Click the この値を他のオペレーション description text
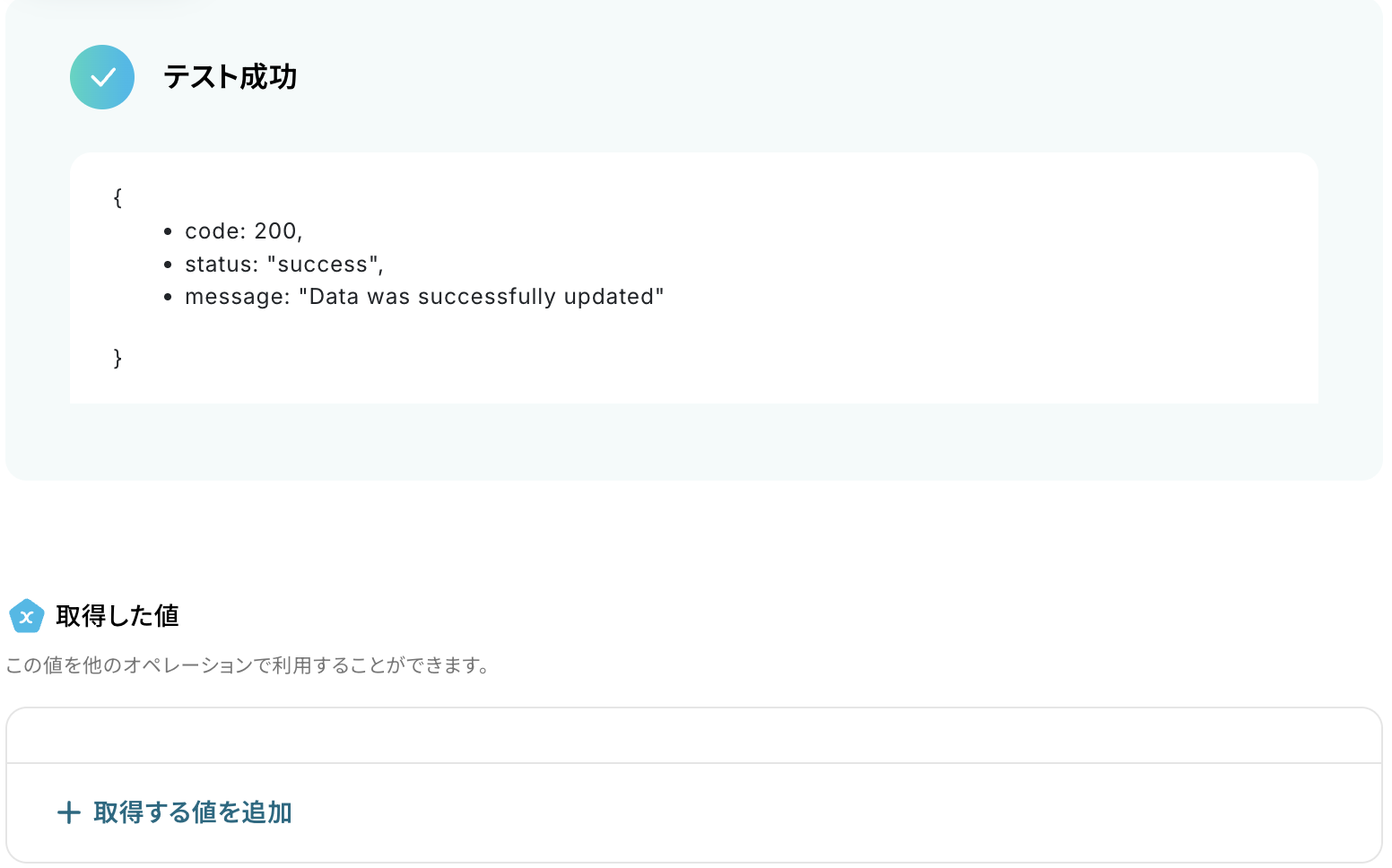Viewport: 1392px width, 868px height. (248, 665)
